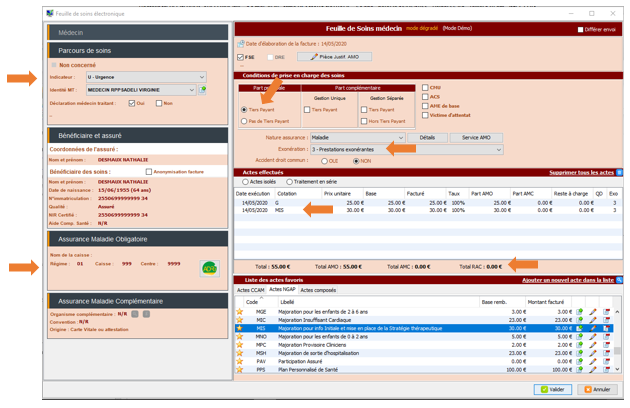The height and width of the screenshot is (408, 630).
Task: Click the favorite star for PPS row
Action: point(239,369)
